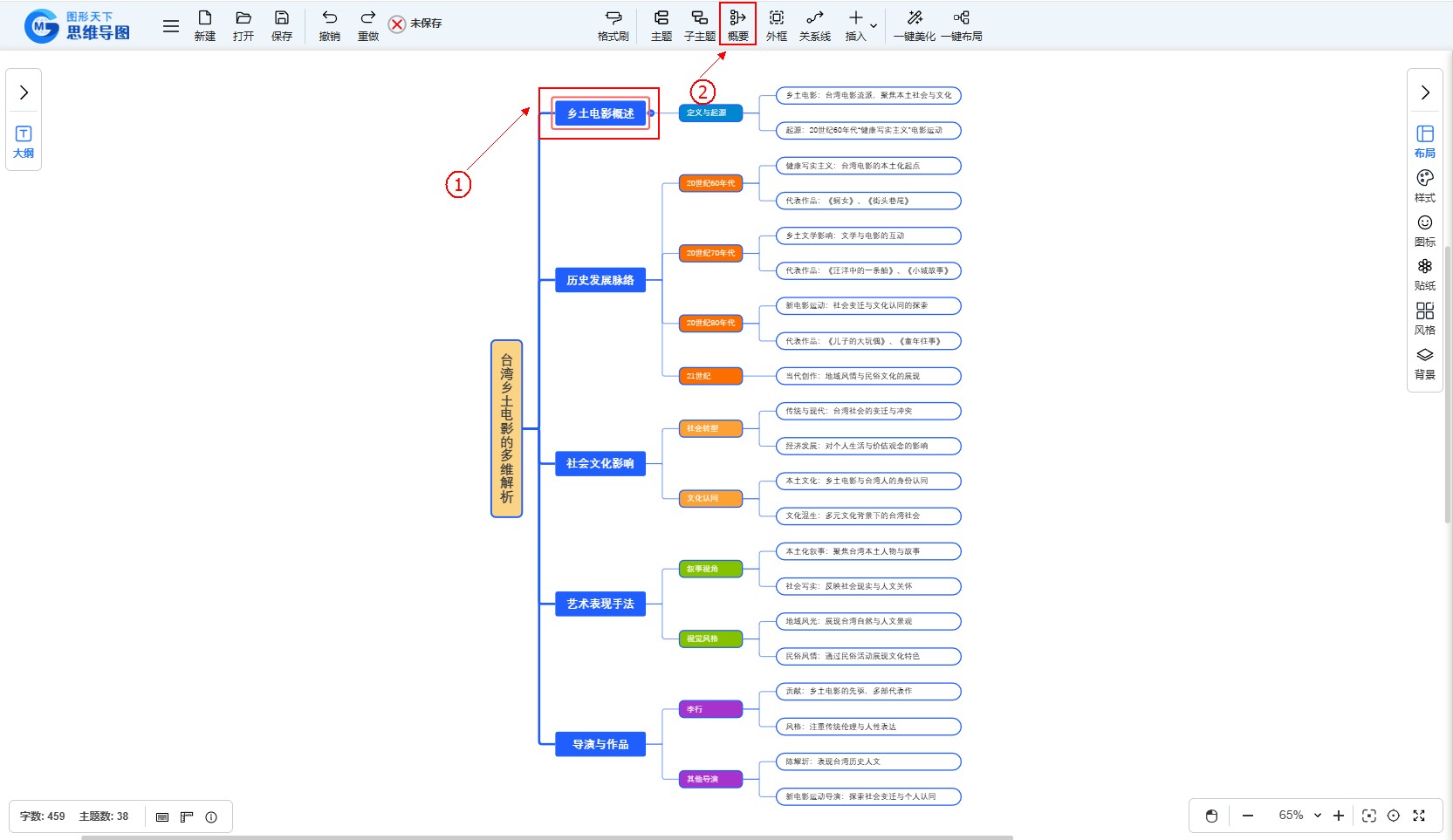The width and height of the screenshot is (1453, 840).
Task: Click the 保存 save button
Action: pos(281,24)
